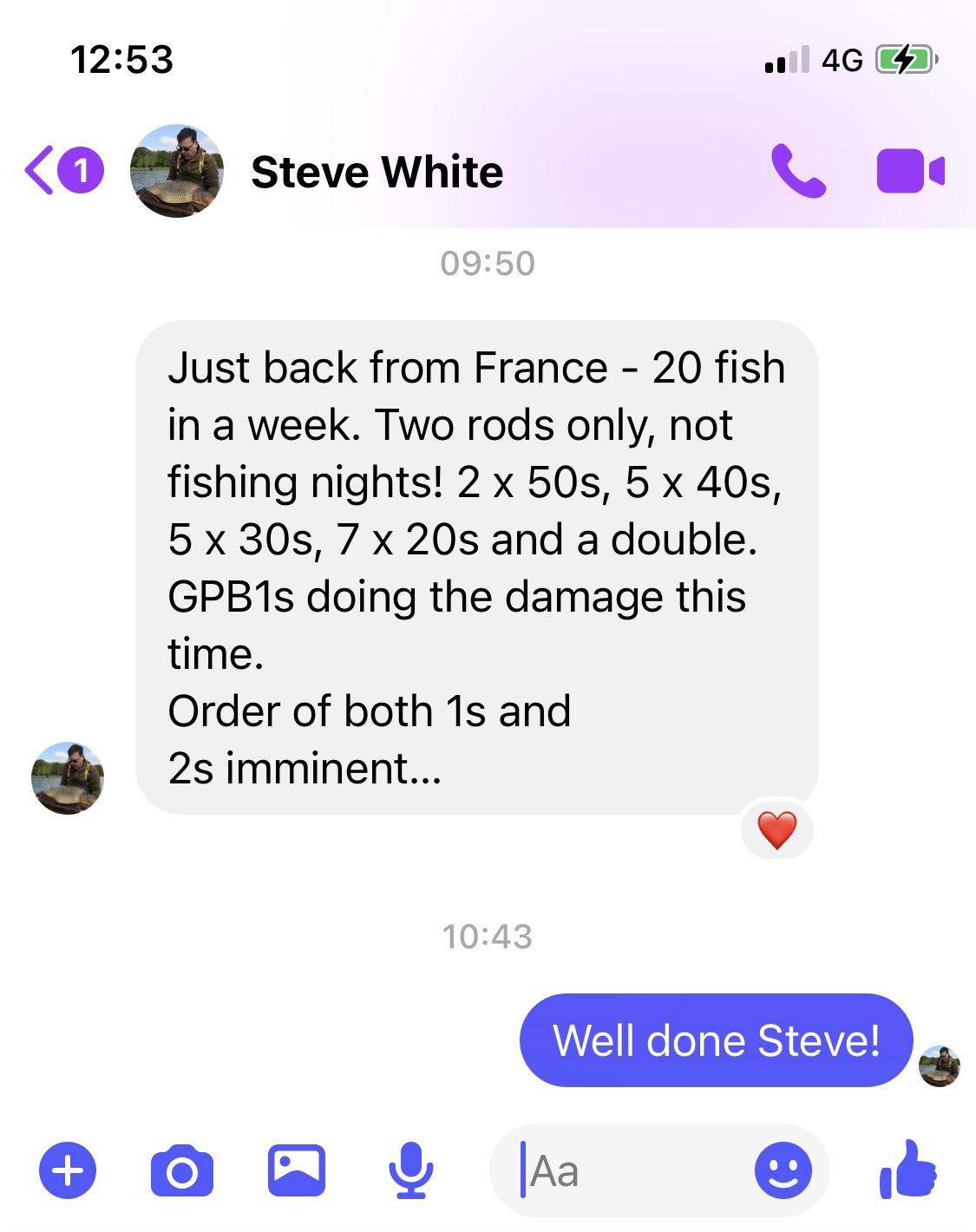Screen dimensions: 976x1232
Task: Tap the sender avatar beside France message
Action: click(68, 777)
